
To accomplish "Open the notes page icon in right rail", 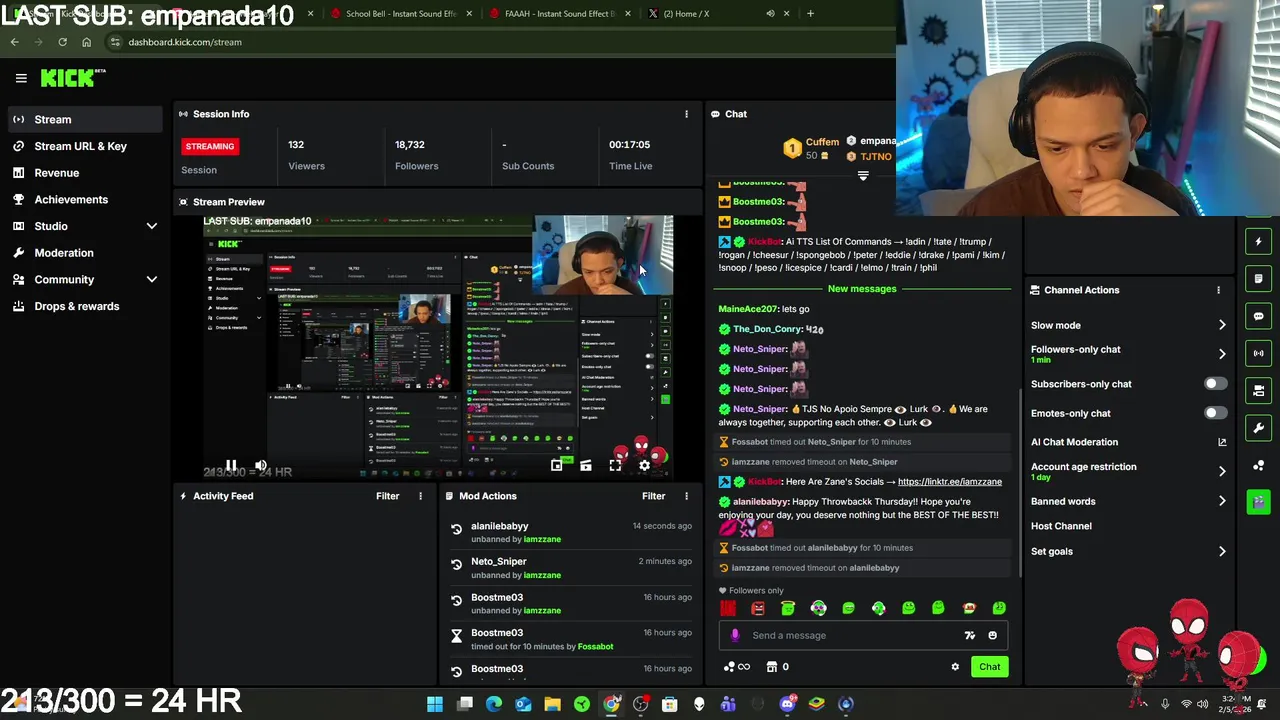I will pyautogui.click(x=1259, y=279).
